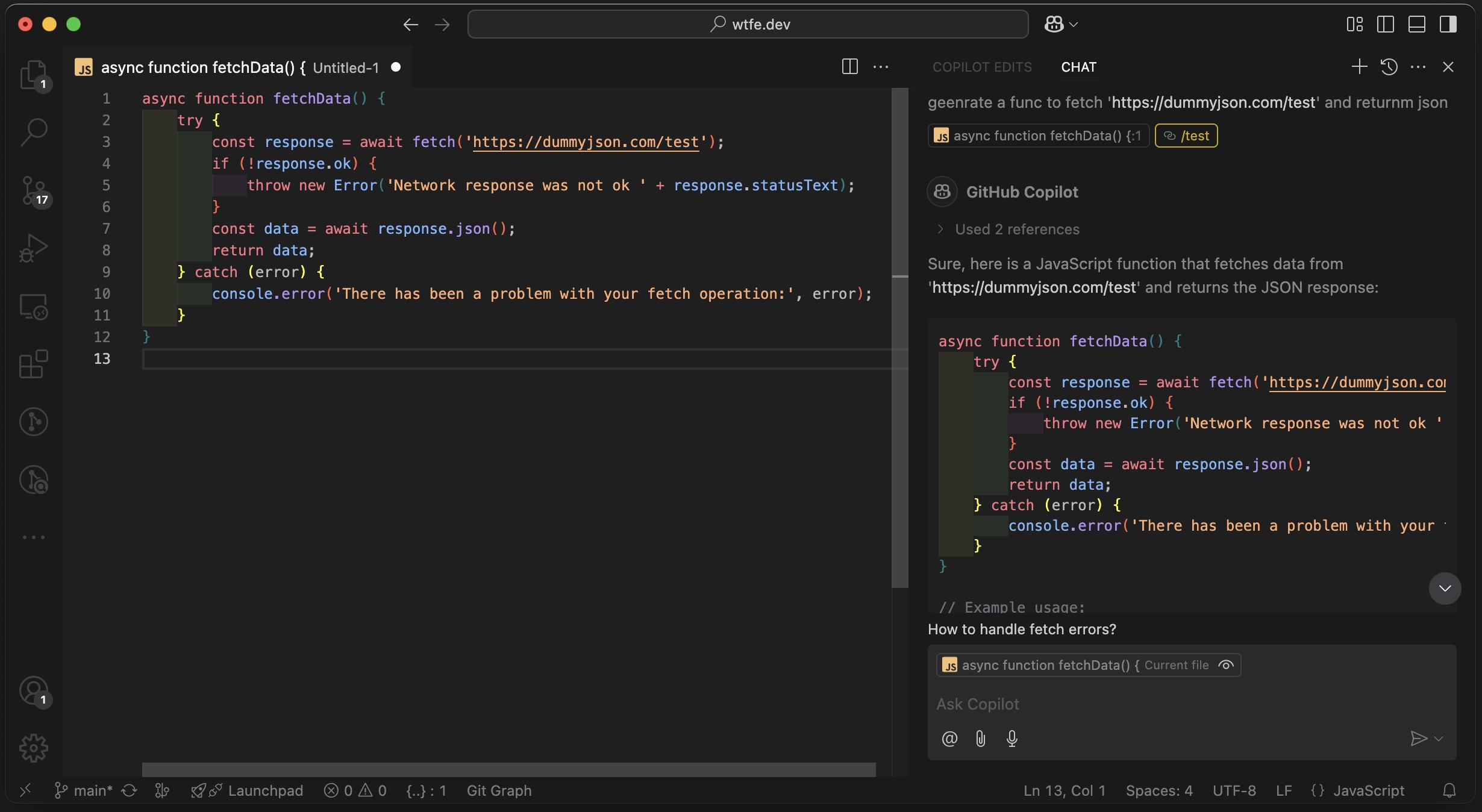Split the editor to the right
The width and height of the screenshot is (1482, 812).
coord(849,67)
